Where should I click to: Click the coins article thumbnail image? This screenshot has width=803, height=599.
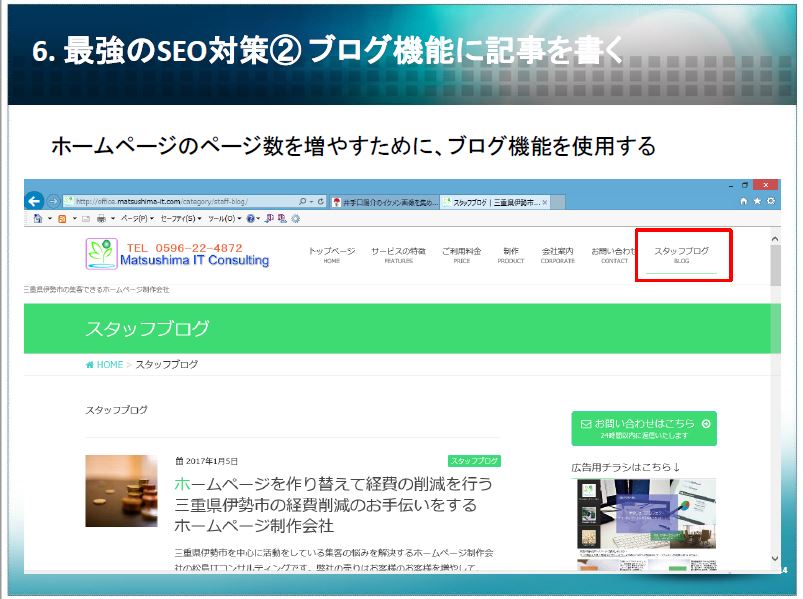point(121,491)
